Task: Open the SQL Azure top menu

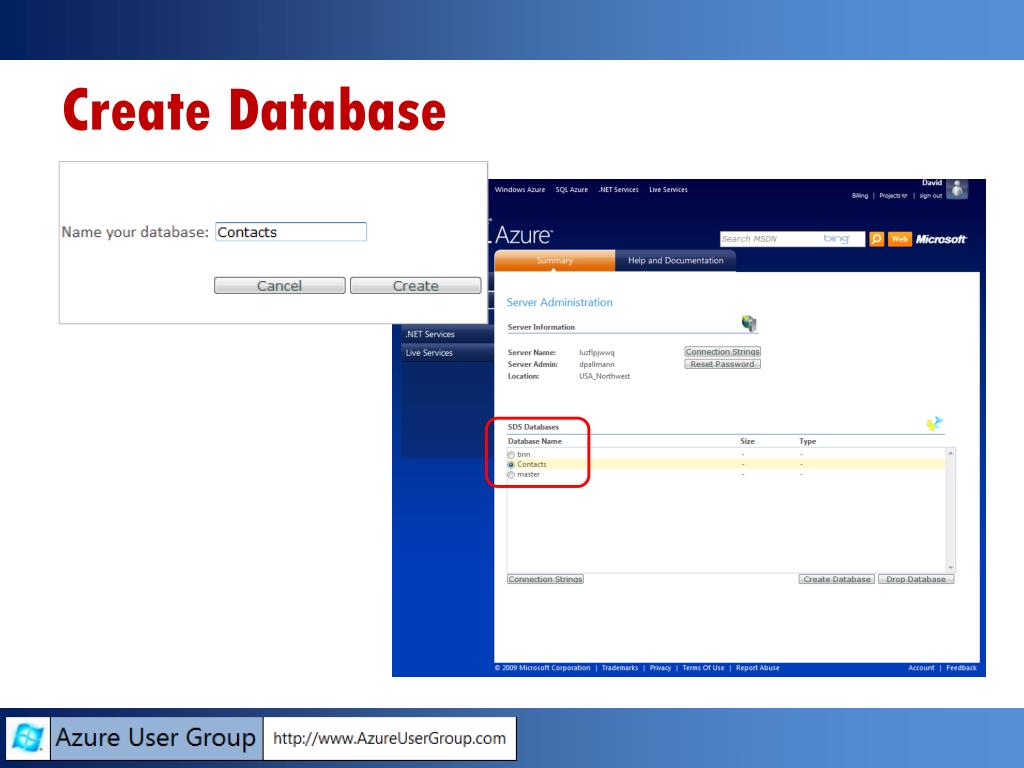Action: (x=571, y=190)
